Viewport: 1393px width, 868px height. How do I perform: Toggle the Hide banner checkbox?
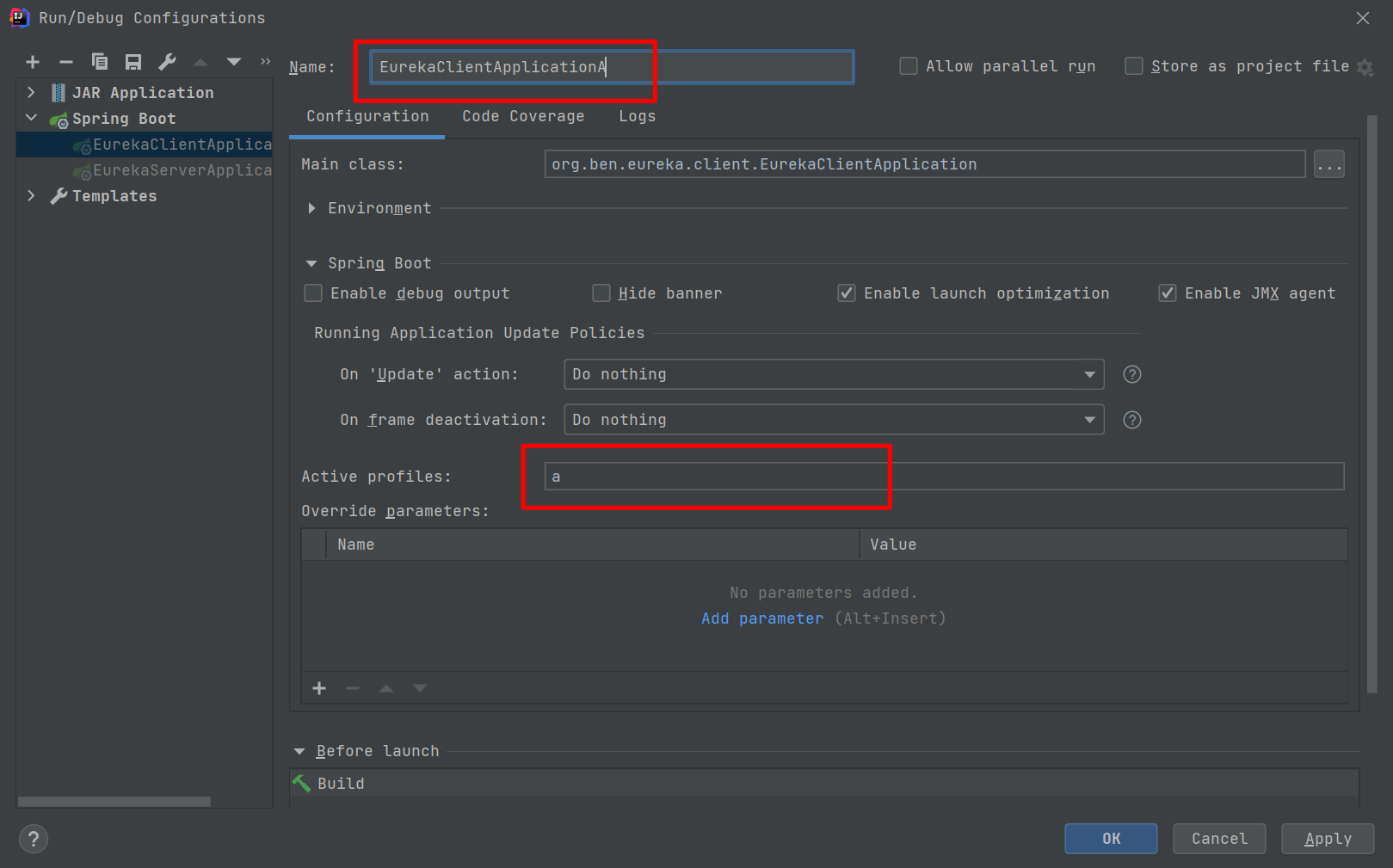point(601,293)
